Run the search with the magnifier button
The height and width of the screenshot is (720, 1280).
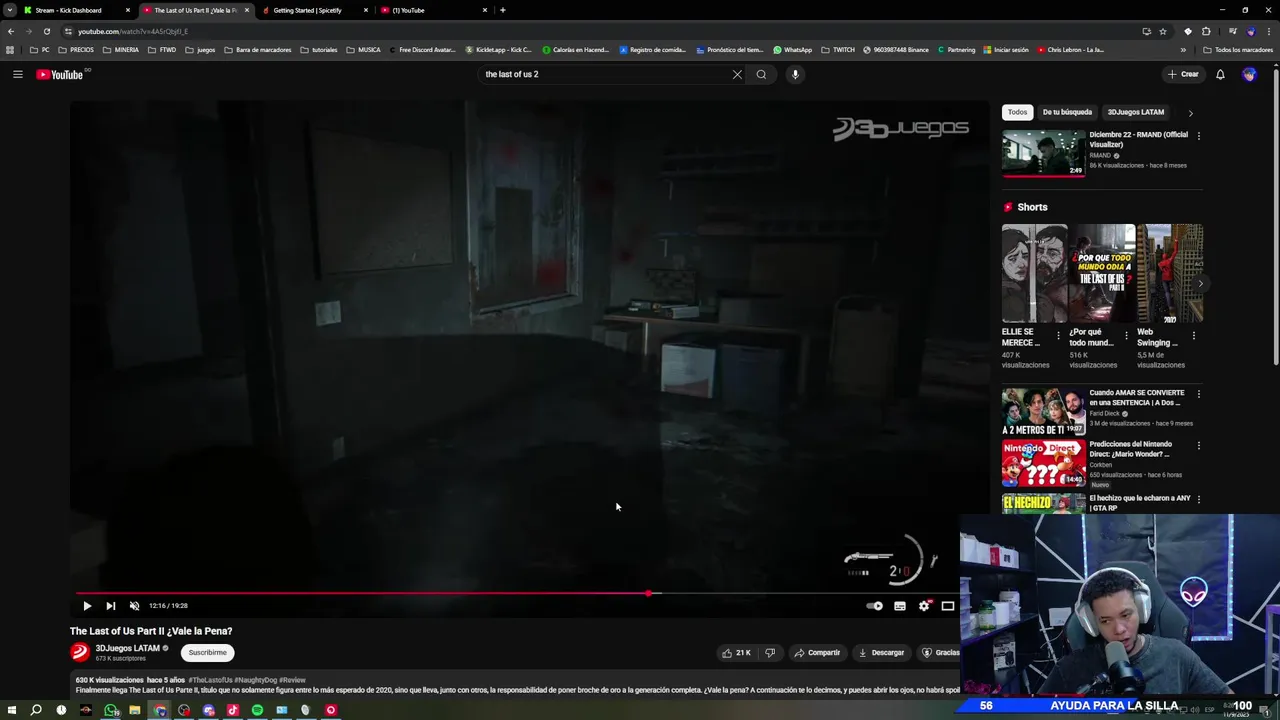pos(761,74)
